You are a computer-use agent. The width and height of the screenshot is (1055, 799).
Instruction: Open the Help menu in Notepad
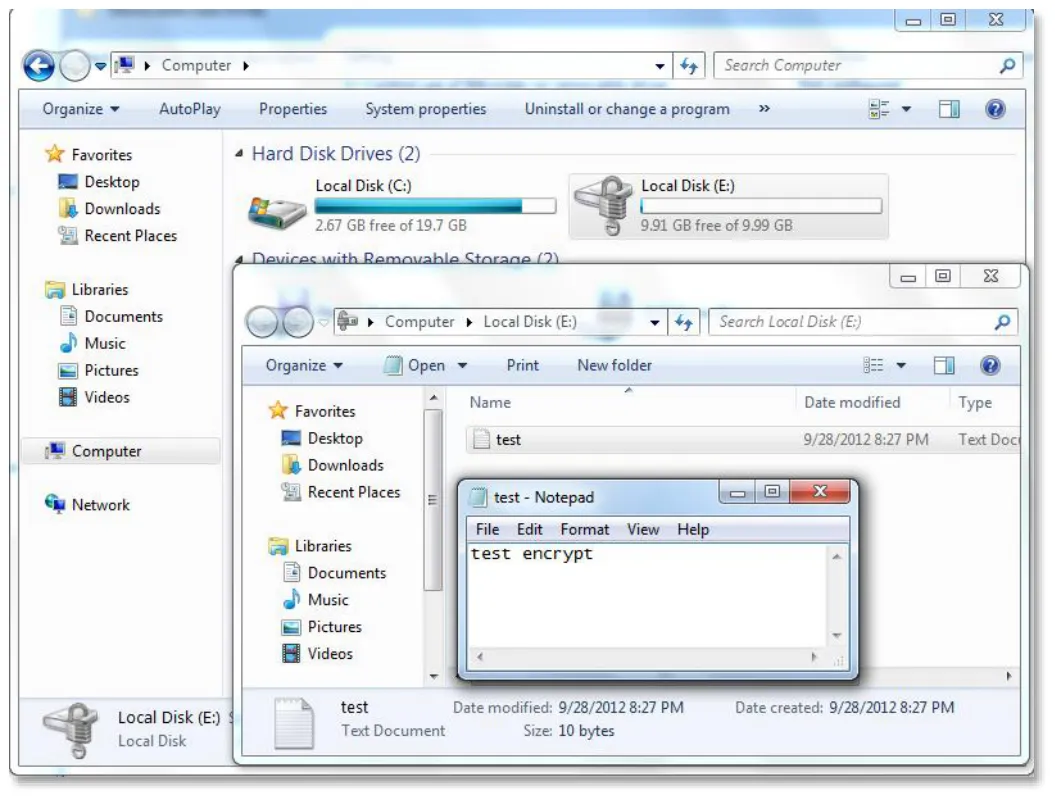[x=693, y=530]
